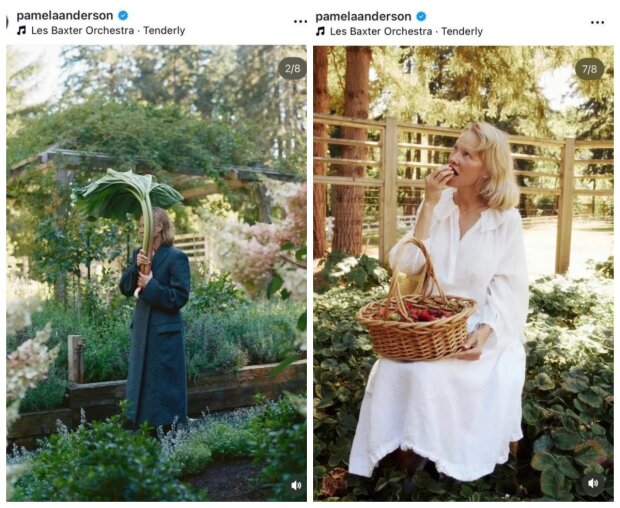Open the Les Baxter Orchestra audio link on the left post
620x508 pixels.
tap(83, 30)
